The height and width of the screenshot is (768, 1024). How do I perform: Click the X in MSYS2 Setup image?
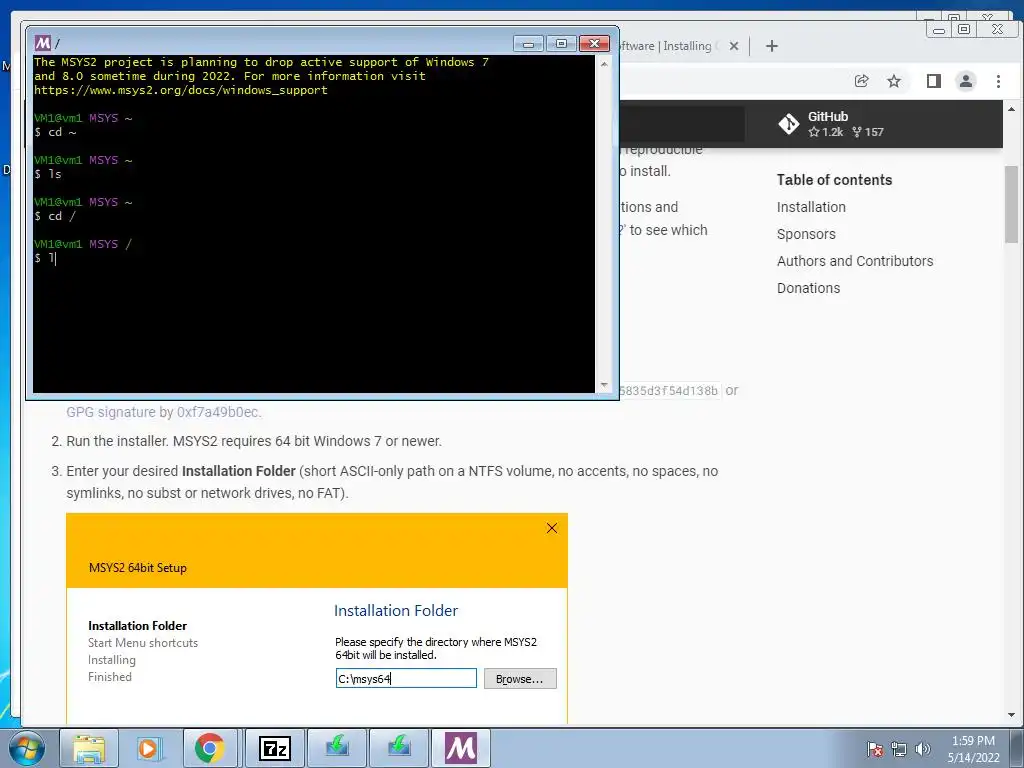552,528
